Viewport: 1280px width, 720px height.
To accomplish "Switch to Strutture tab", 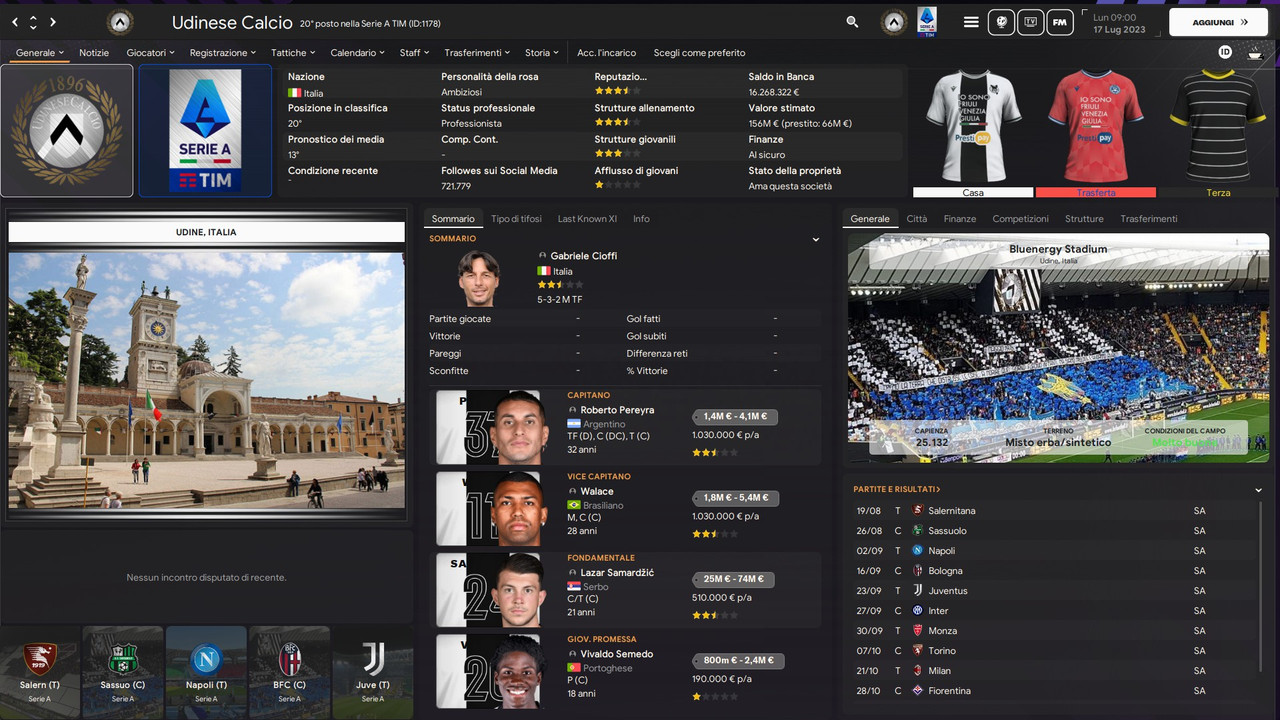I will click(1084, 218).
